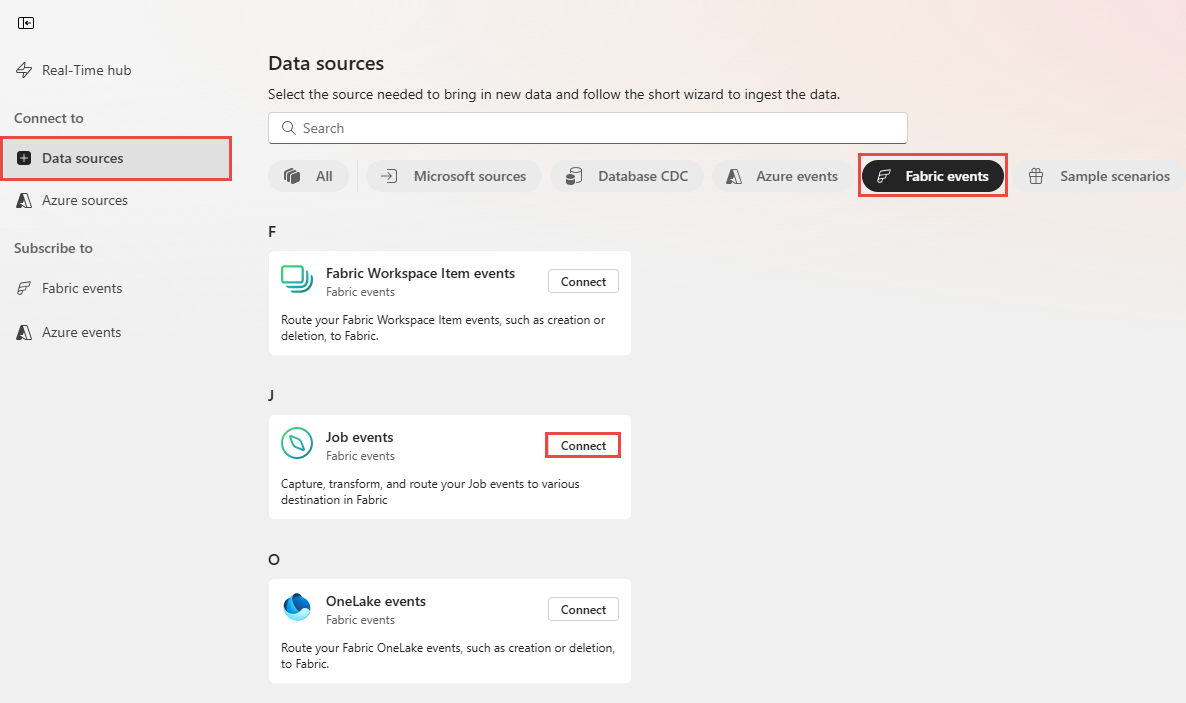Click the OneLake events icon
The height and width of the screenshot is (703, 1186).
[297, 608]
